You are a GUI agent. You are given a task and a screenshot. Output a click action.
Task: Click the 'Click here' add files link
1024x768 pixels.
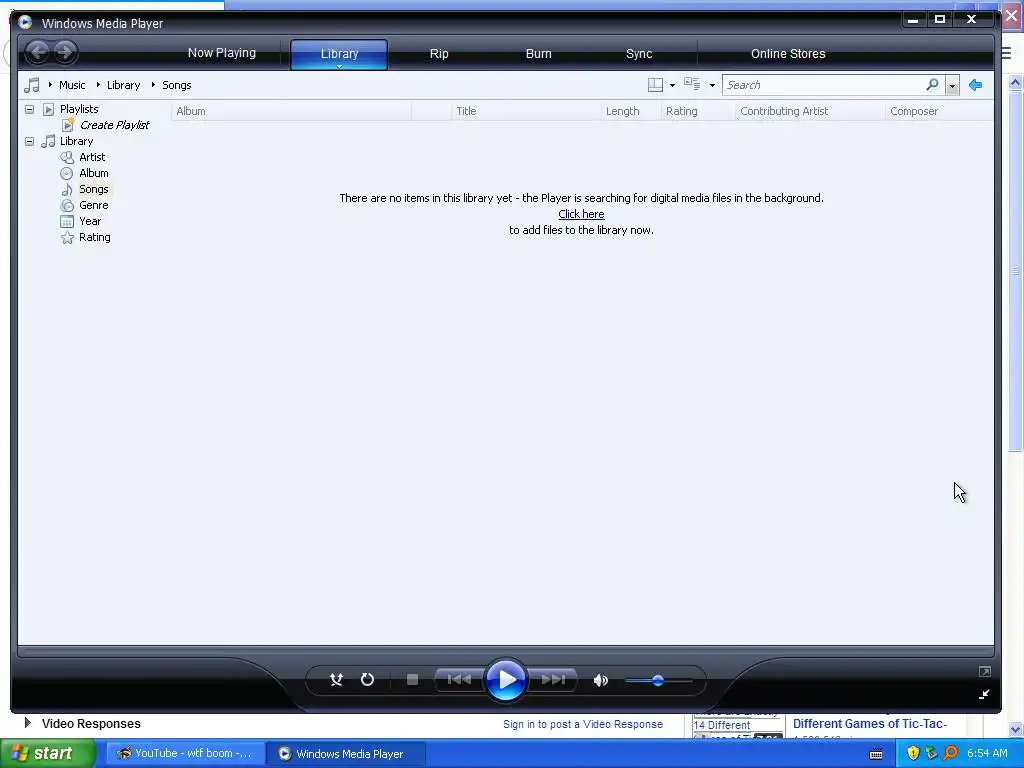[x=581, y=214]
